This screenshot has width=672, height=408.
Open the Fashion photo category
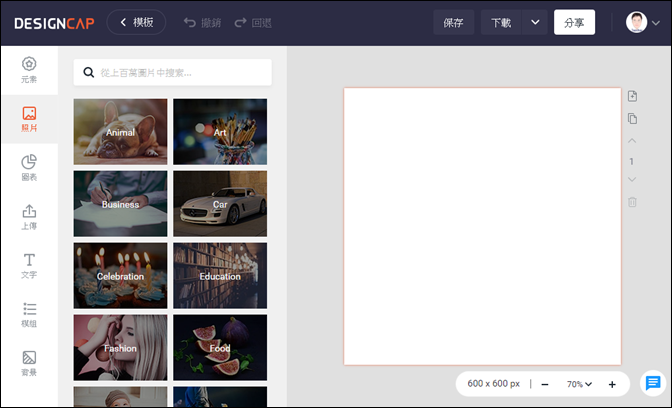point(120,348)
